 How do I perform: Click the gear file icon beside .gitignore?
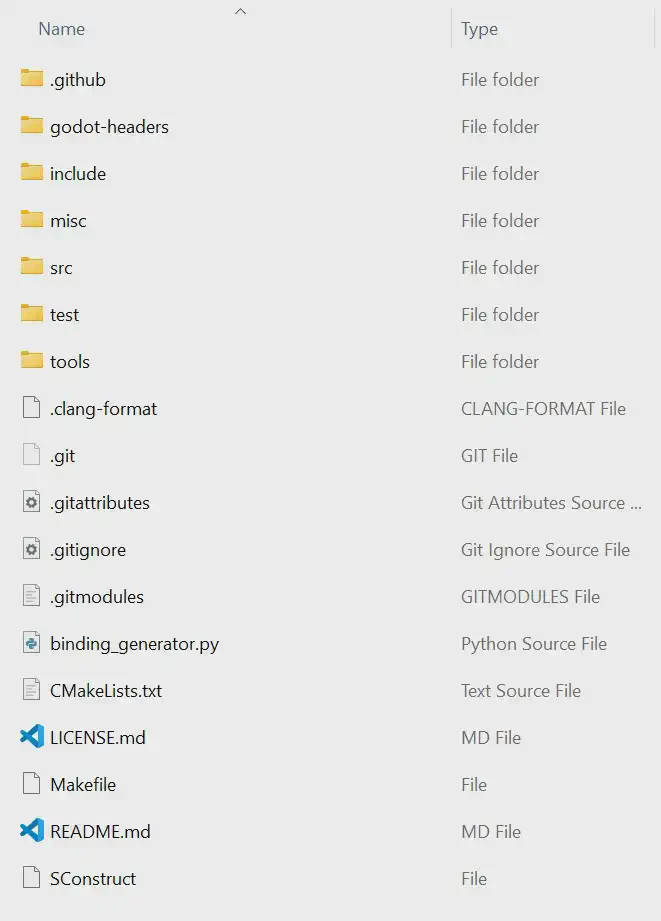point(32,548)
